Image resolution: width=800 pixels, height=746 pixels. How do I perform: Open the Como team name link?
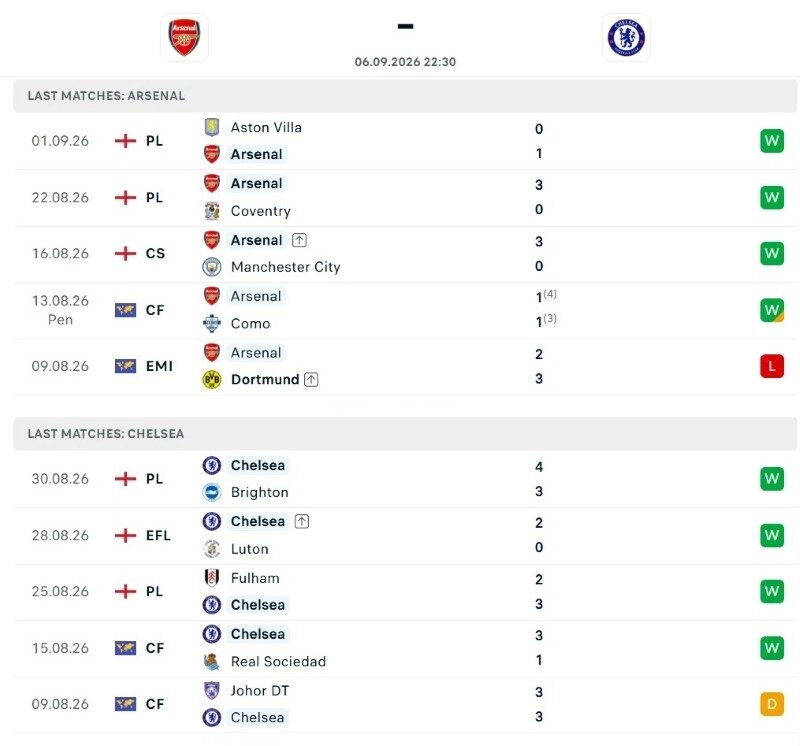coord(250,324)
